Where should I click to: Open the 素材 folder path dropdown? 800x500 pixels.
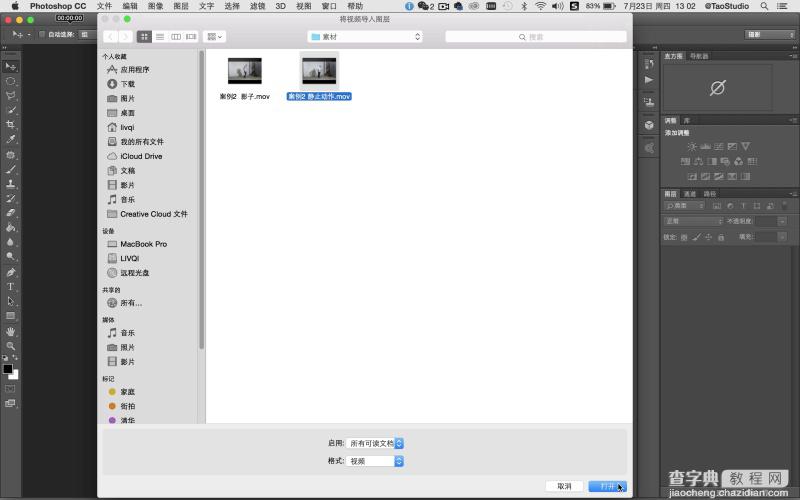[365, 37]
